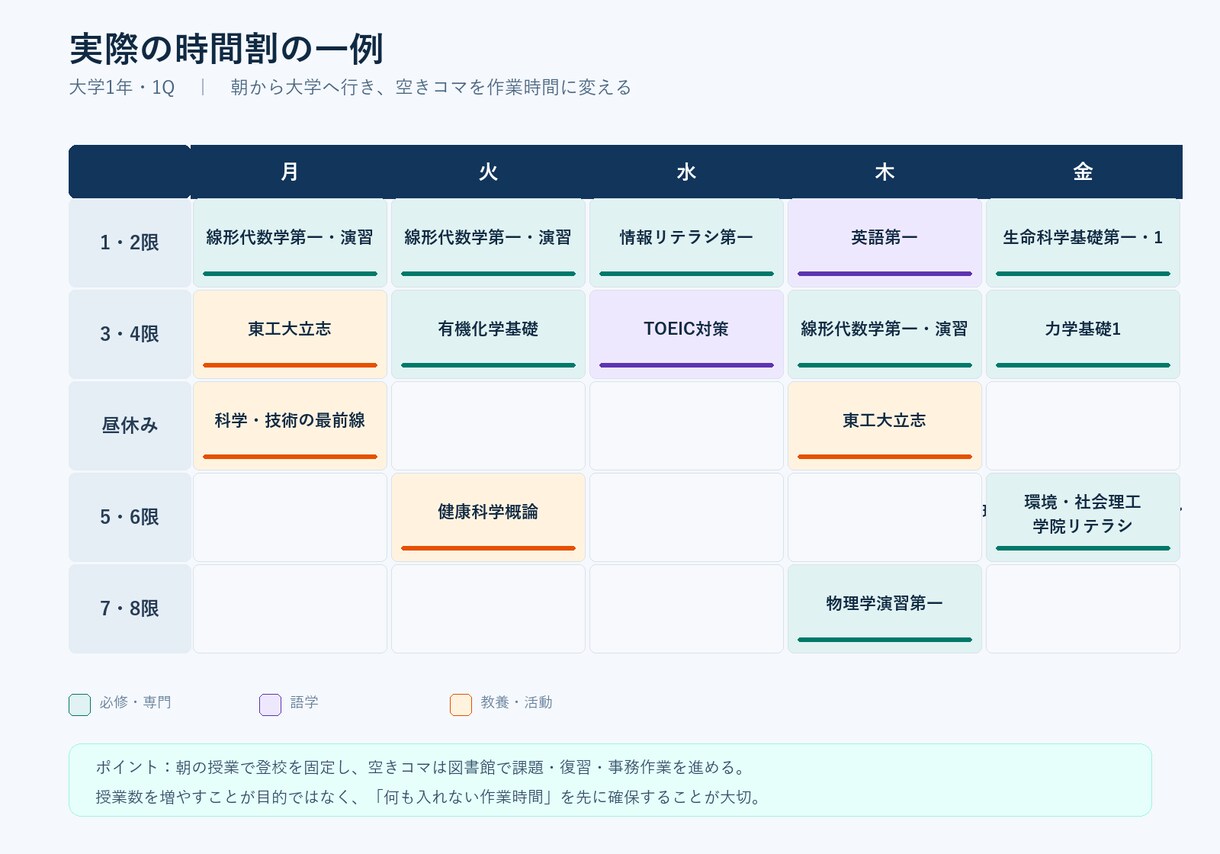Select the 昼休み row label

pyautogui.click(x=130, y=426)
